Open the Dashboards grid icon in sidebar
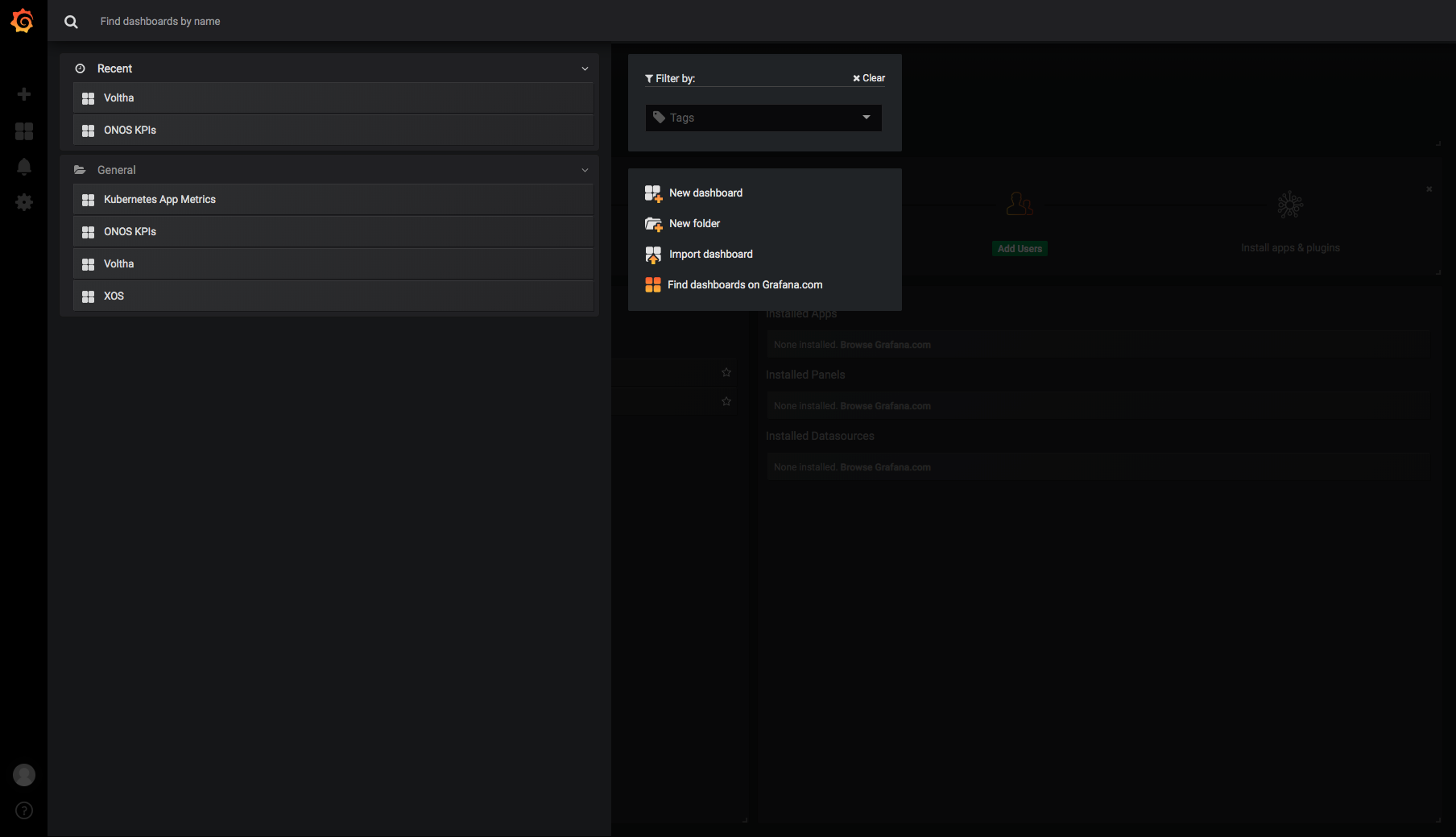 click(24, 131)
